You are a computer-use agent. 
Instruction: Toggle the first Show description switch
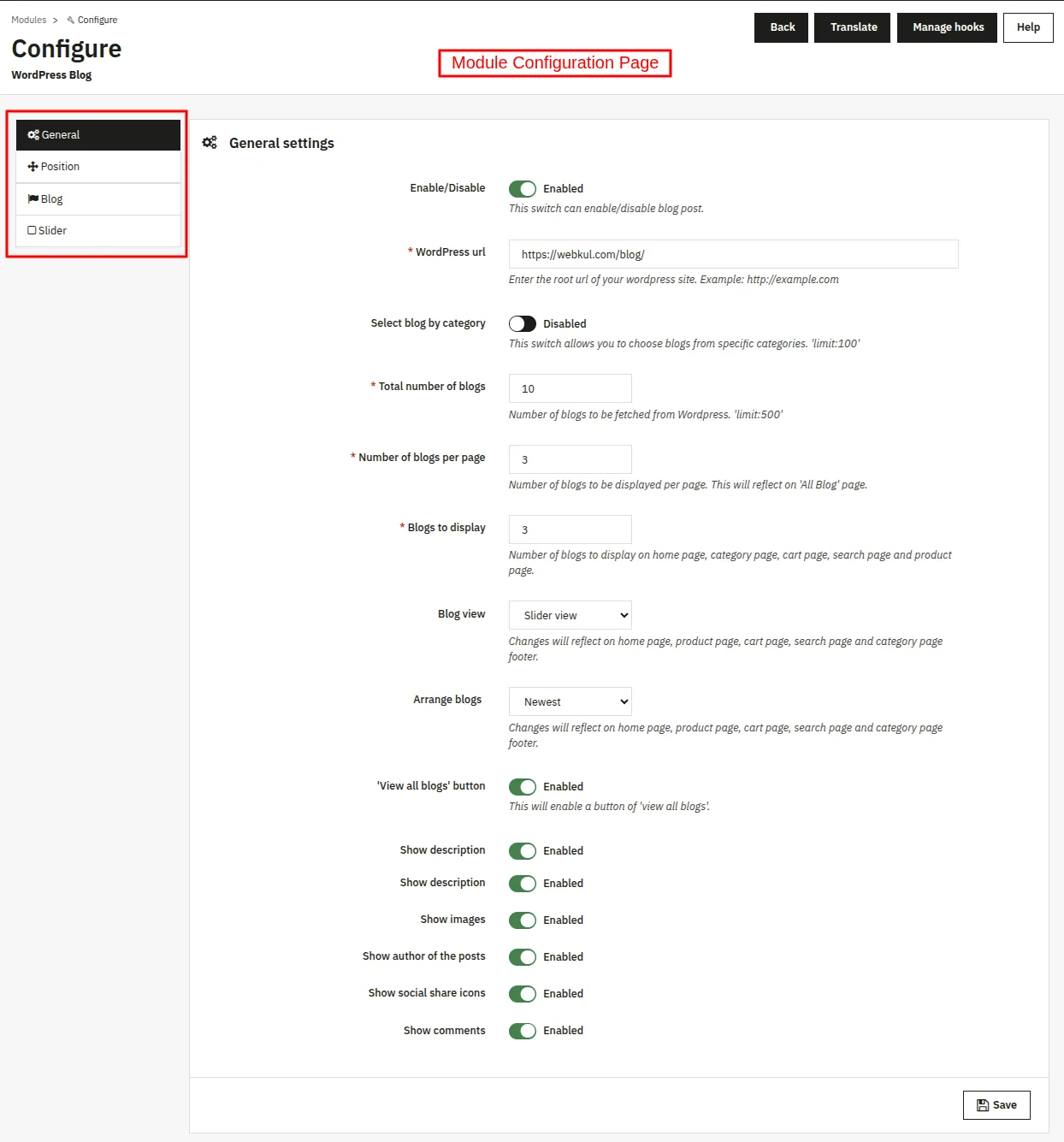[523, 851]
